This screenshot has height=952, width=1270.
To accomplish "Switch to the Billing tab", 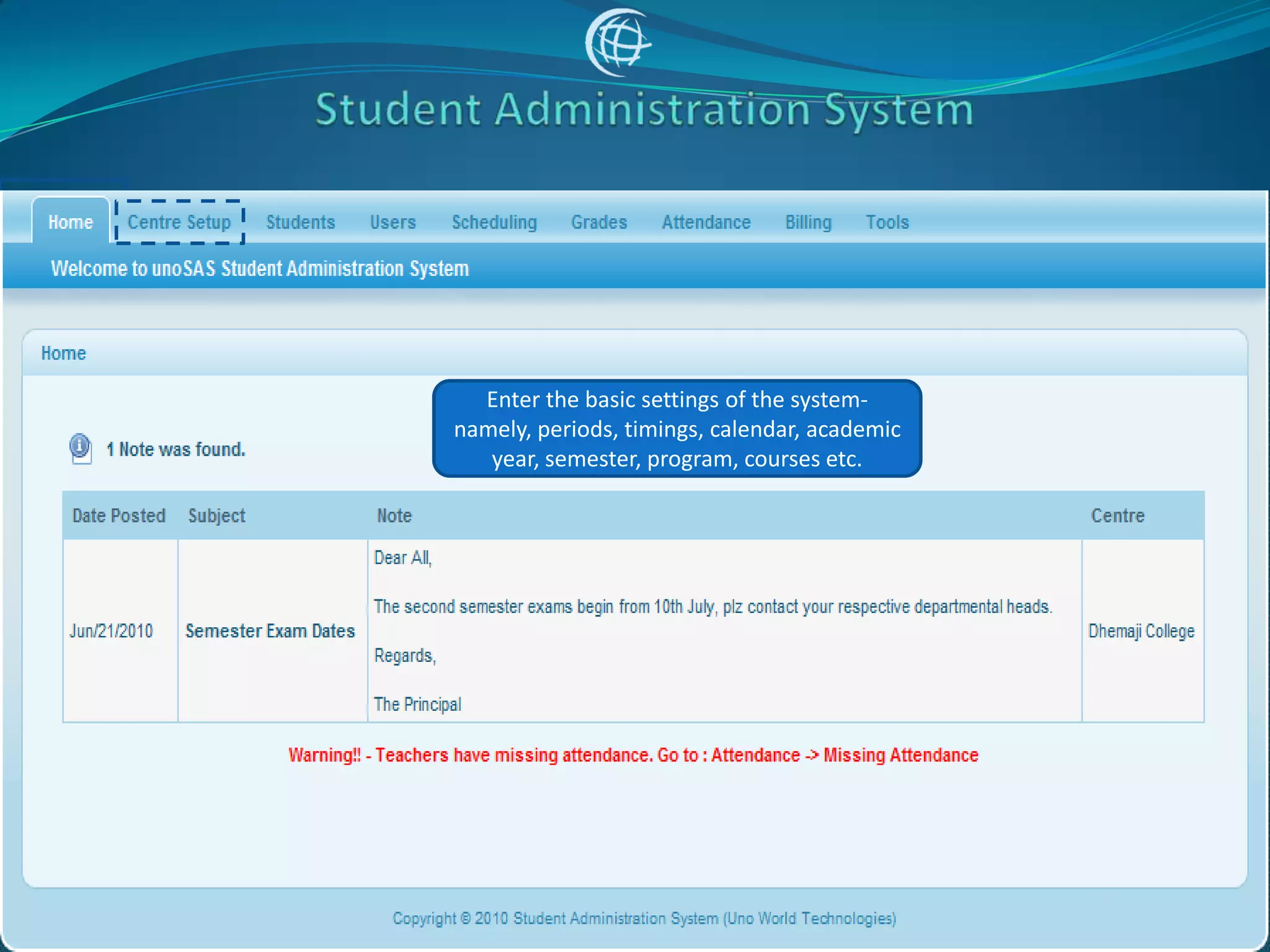I will [x=809, y=222].
